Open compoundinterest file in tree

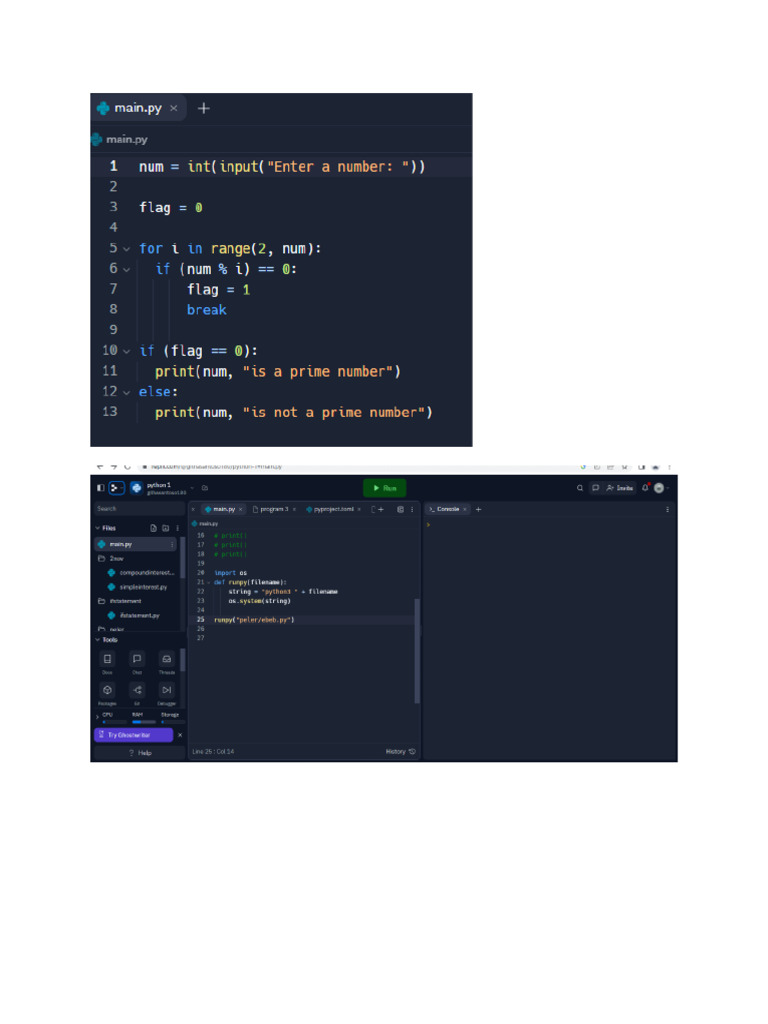tap(142, 573)
